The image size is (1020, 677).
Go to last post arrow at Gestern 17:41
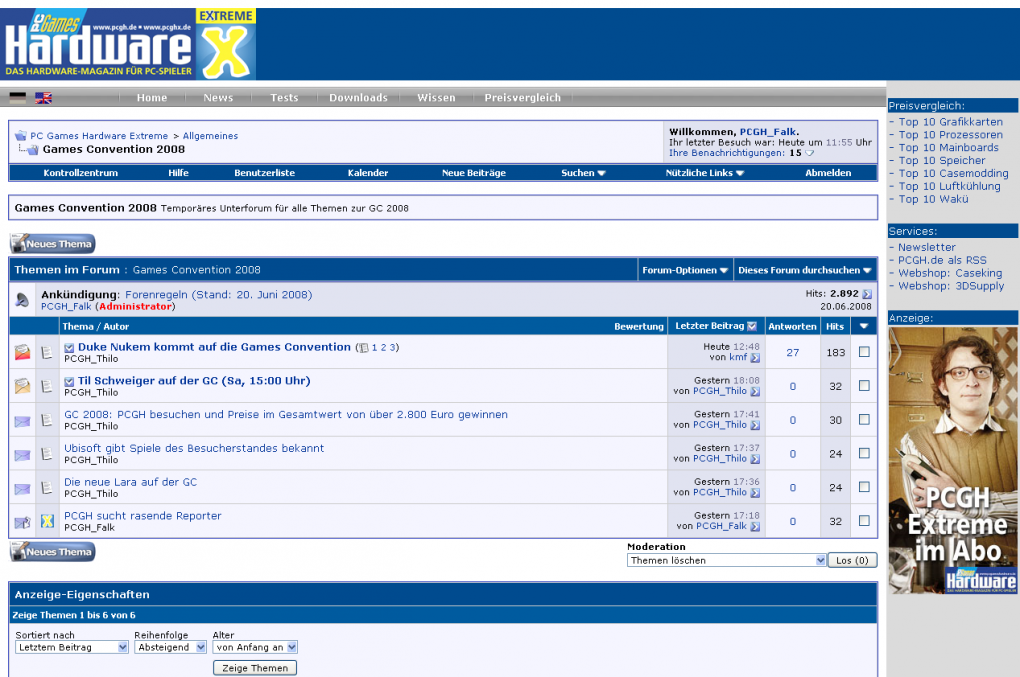(x=755, y=425)
